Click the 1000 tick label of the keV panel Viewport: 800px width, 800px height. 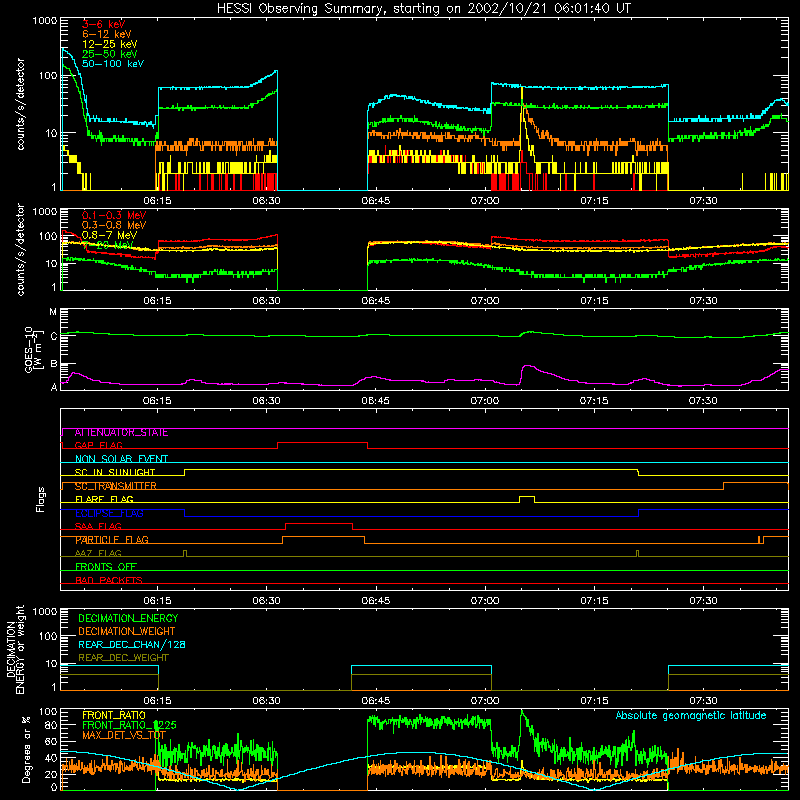click(x=45, y=21)
